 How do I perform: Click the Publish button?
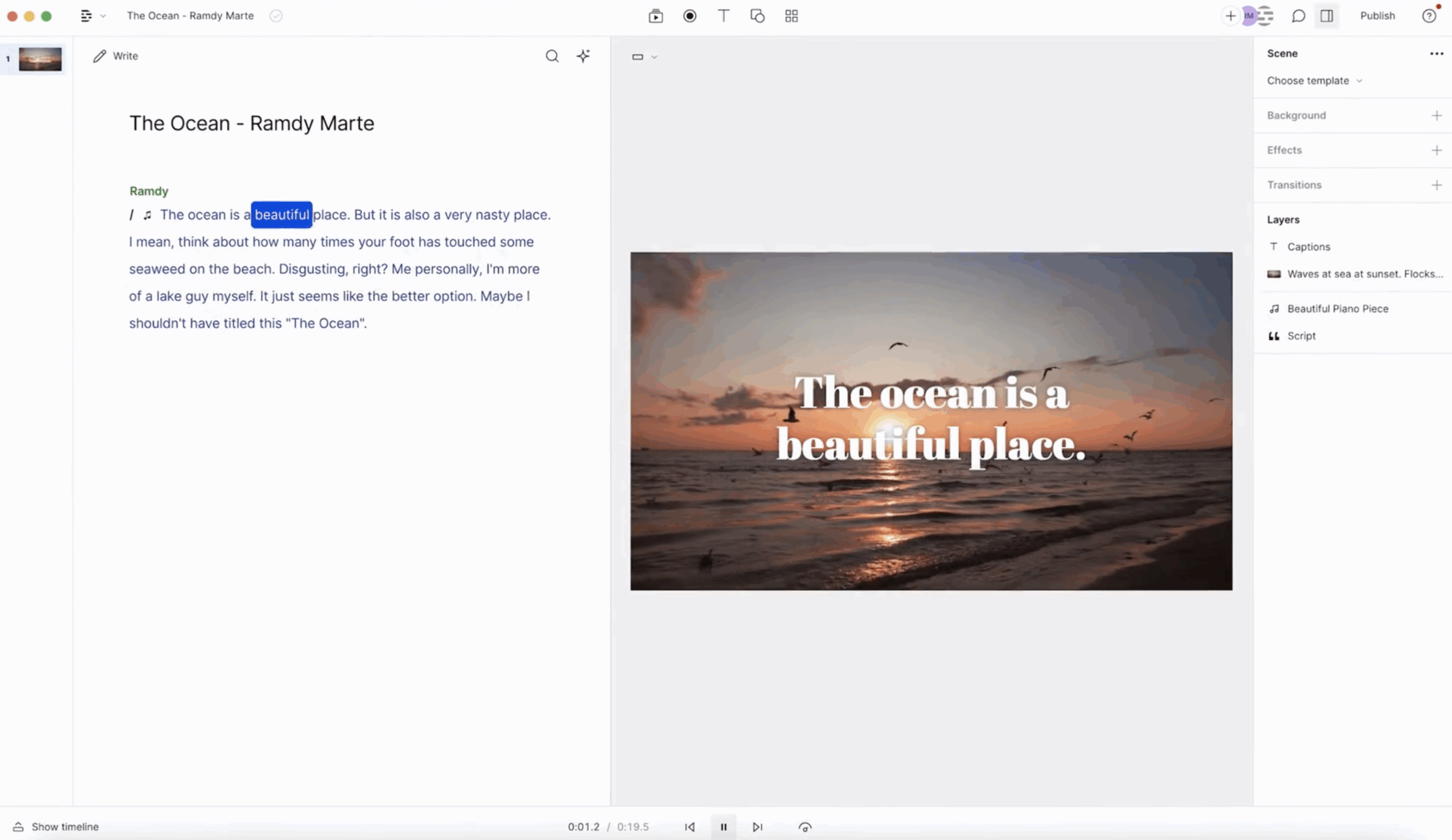point(1377,16)
